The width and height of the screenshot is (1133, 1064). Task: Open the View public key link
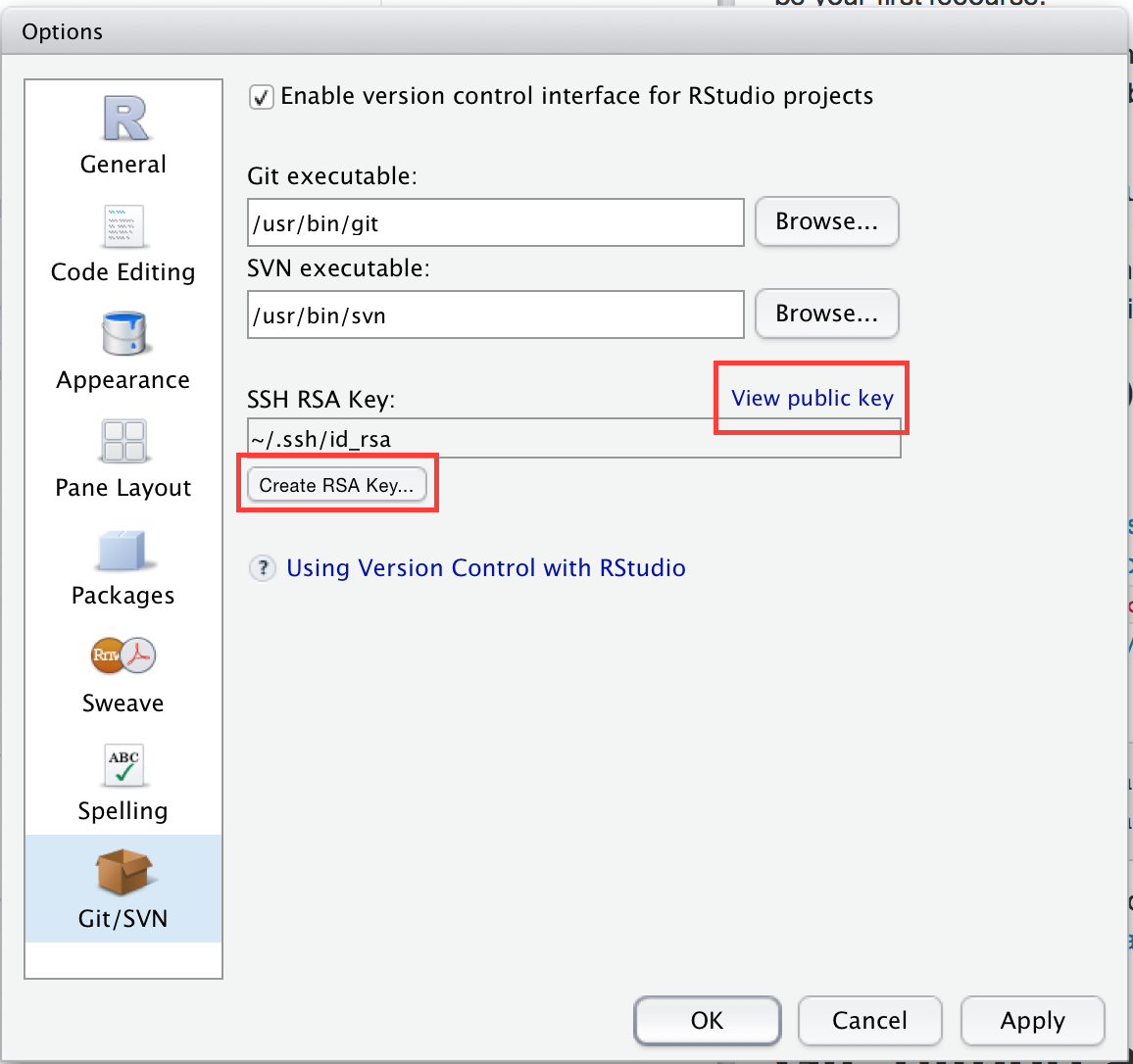coord(812,398)
